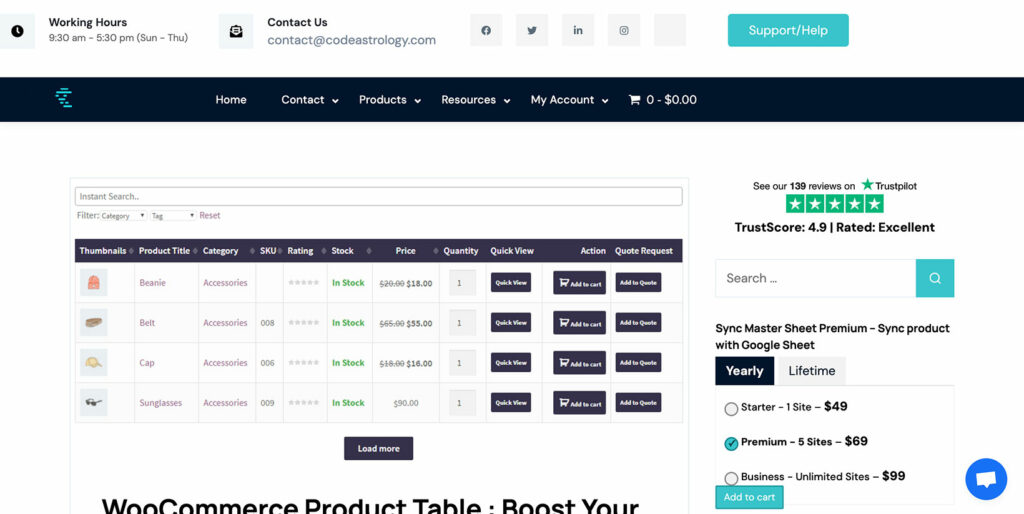This screenshot has height=514, width=1024.
Task: Sort table by Thumbnails column
Action: 104,251
